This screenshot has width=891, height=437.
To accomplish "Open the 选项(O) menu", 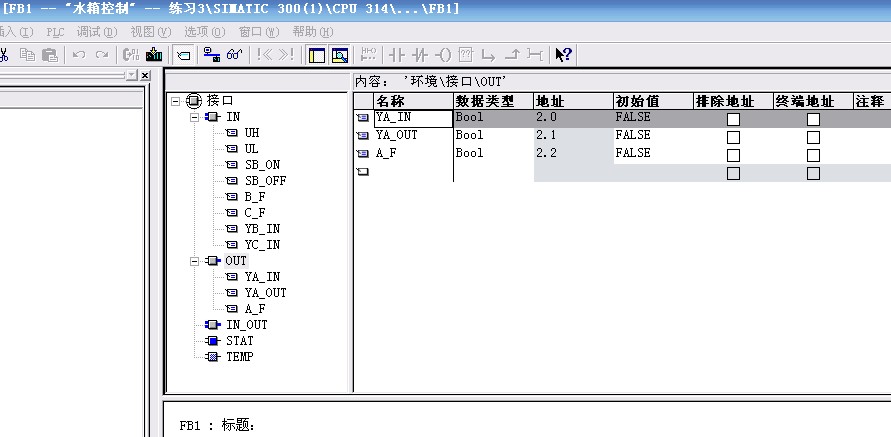I will click(x=203, y=31).
